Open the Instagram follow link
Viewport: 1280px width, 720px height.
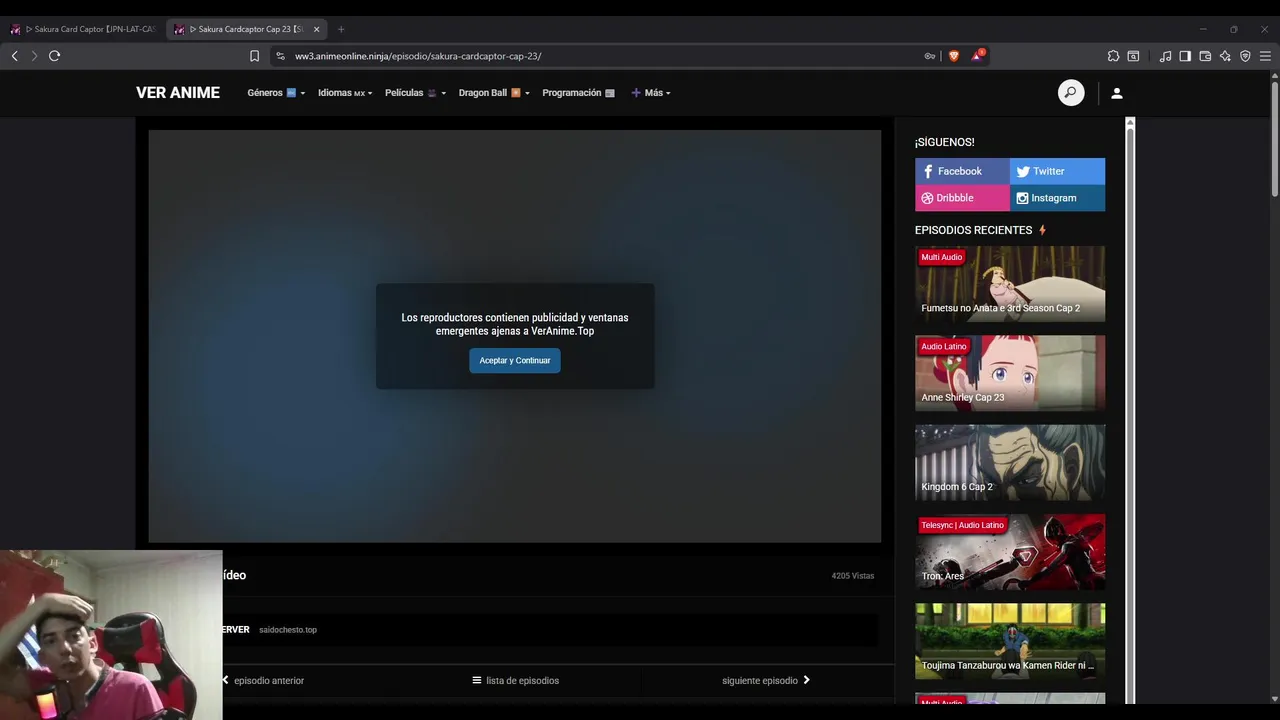1057,198
